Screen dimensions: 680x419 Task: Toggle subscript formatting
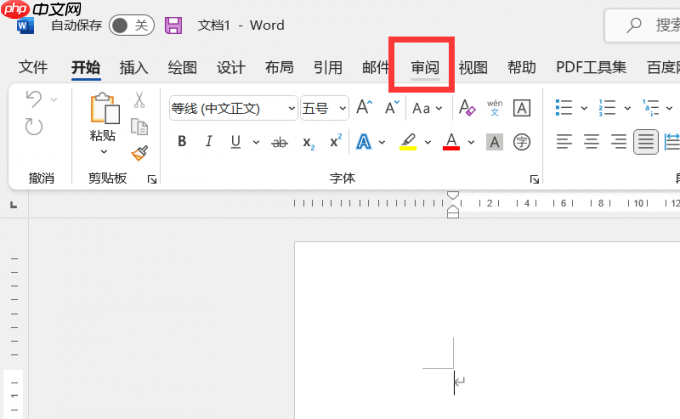(x=308, y=142)
